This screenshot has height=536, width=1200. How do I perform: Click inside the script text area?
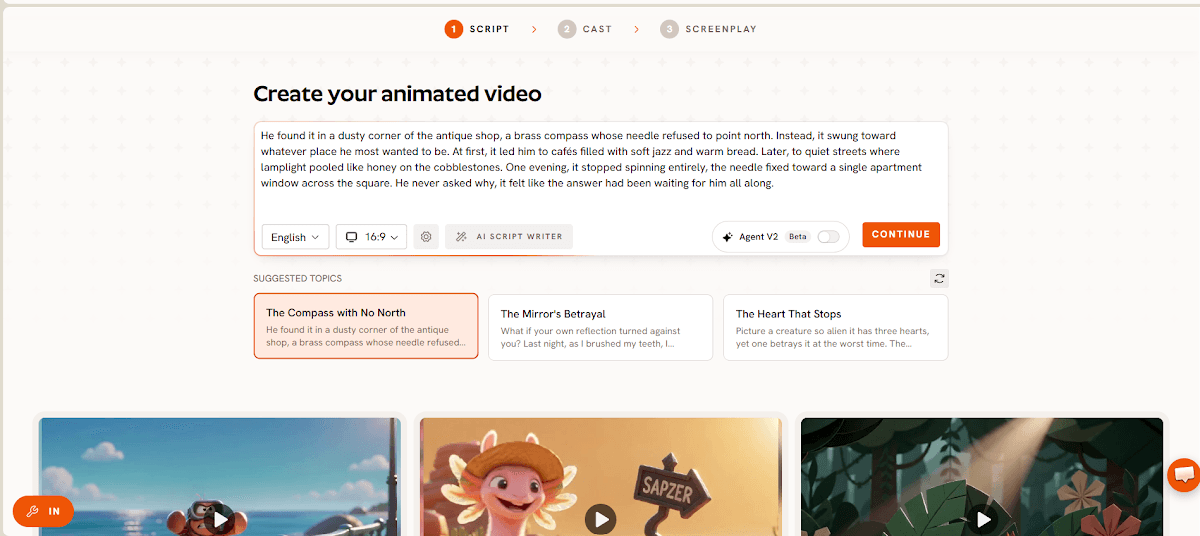tap(600, 167)
